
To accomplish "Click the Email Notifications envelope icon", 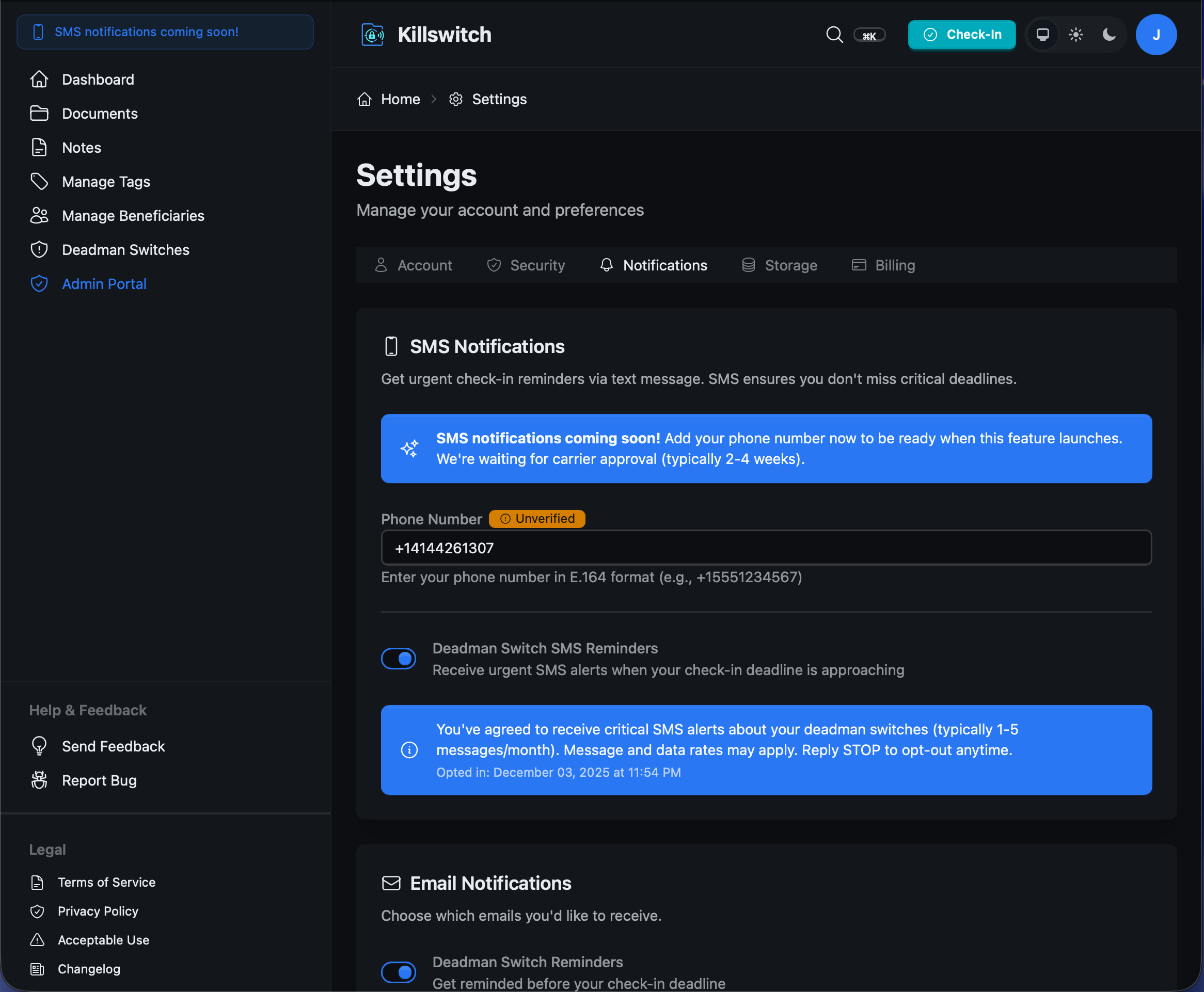I will pyautogui.click(x=392, y=883).
